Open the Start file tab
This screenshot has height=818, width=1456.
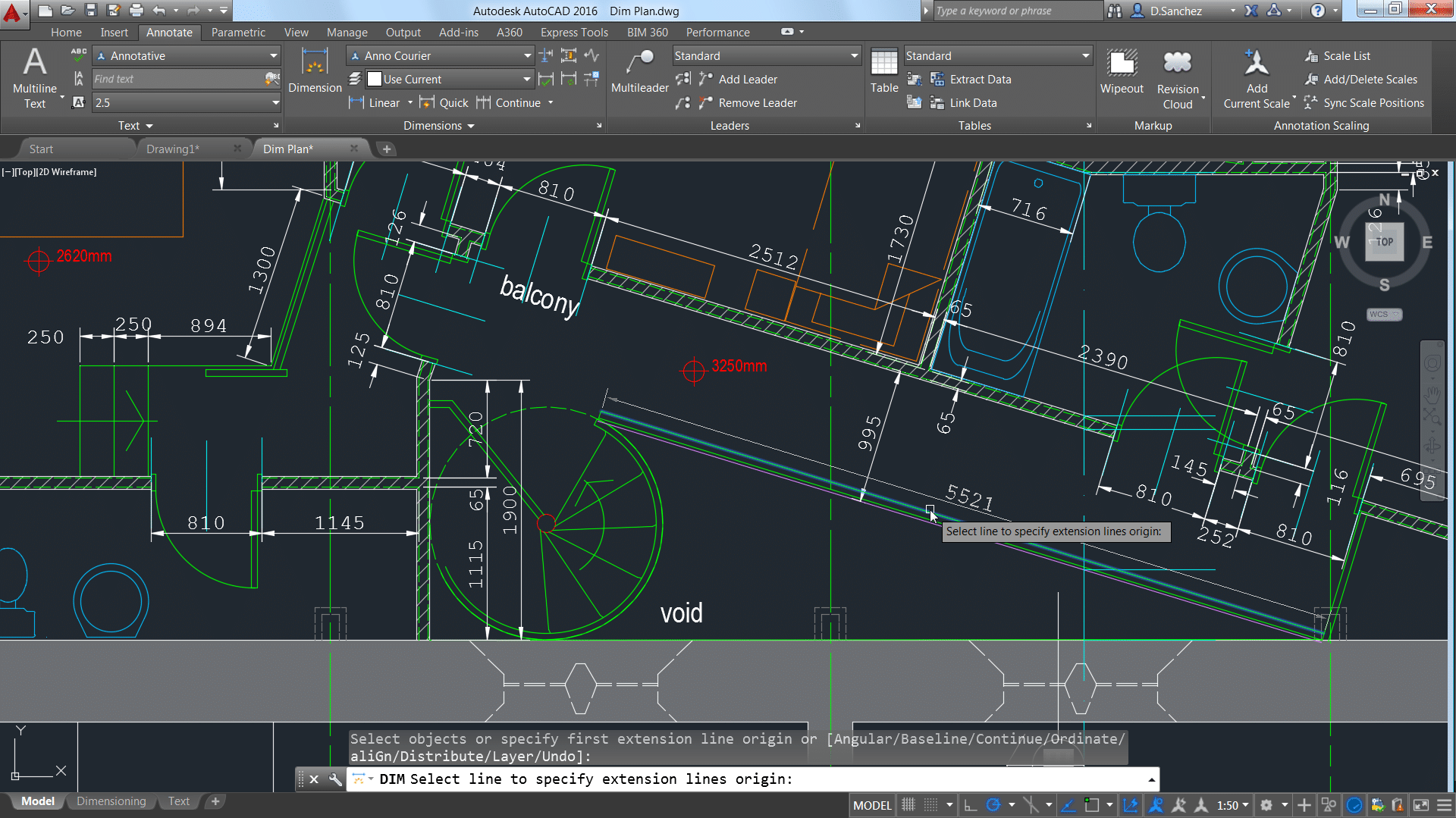(x=41, y=149)
